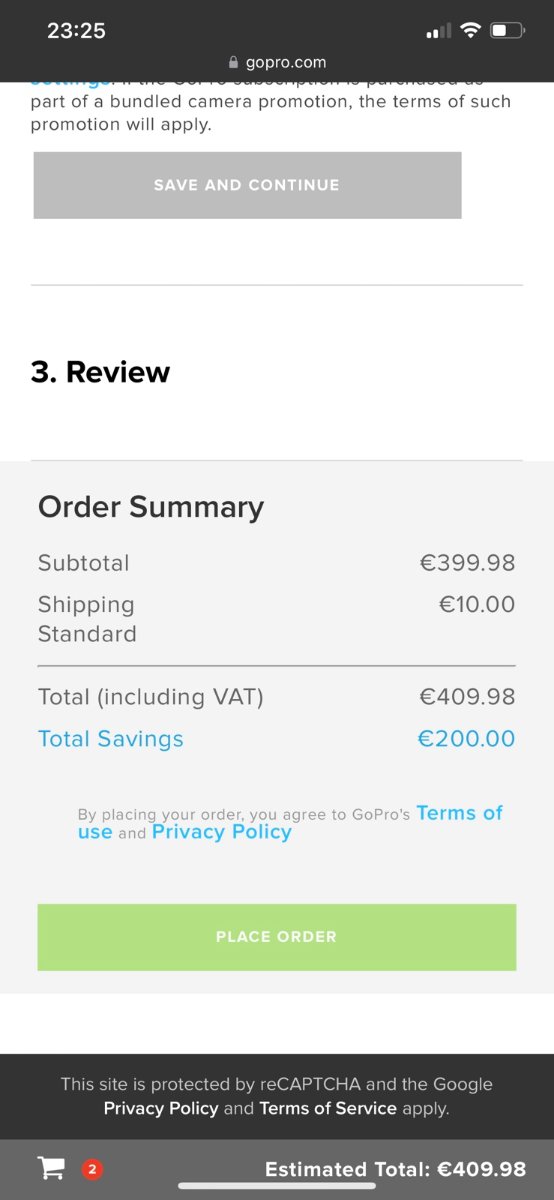
Task: Tap the battery indicator icon
Action: 508,30
